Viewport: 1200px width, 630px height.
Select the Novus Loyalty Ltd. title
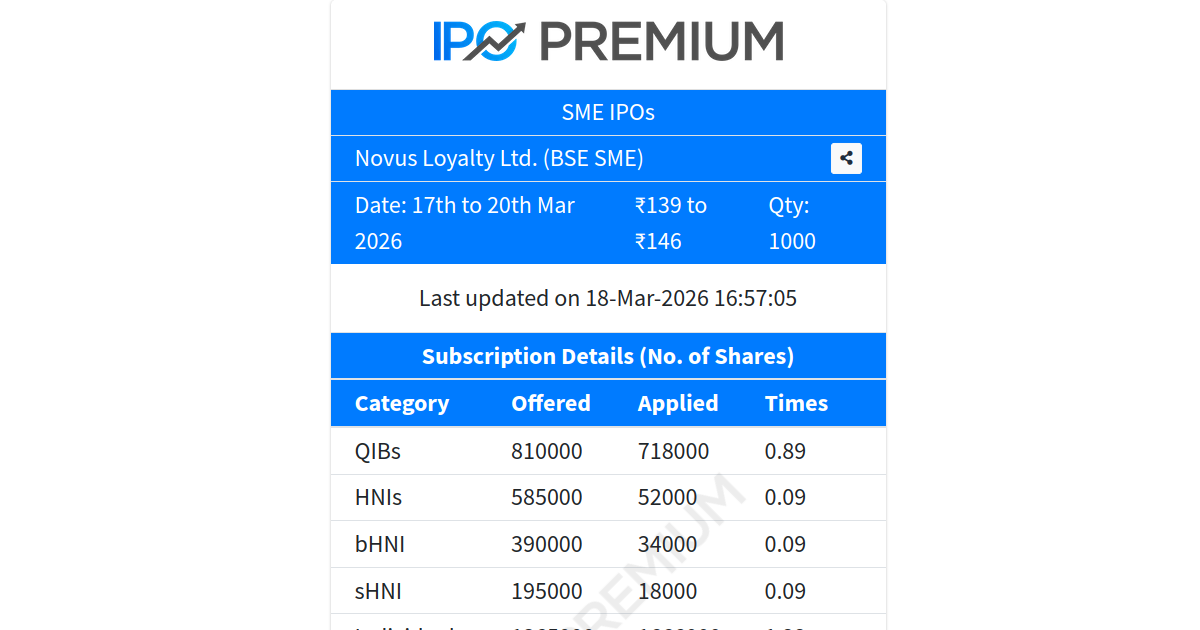(499, 158)
